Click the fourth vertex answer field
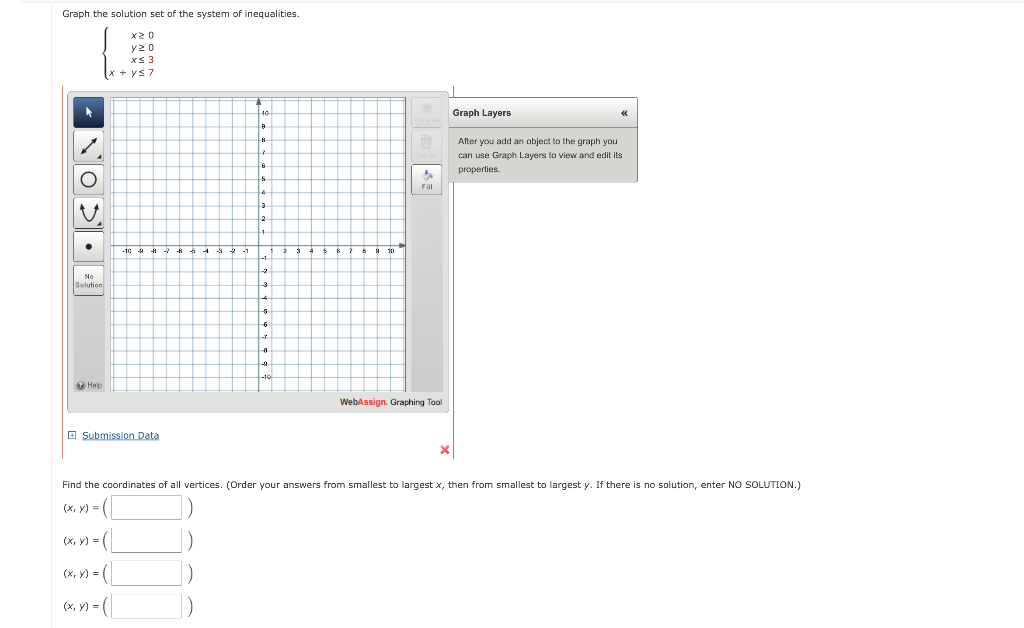This screenshot has width=1024, height=628. 145,605
